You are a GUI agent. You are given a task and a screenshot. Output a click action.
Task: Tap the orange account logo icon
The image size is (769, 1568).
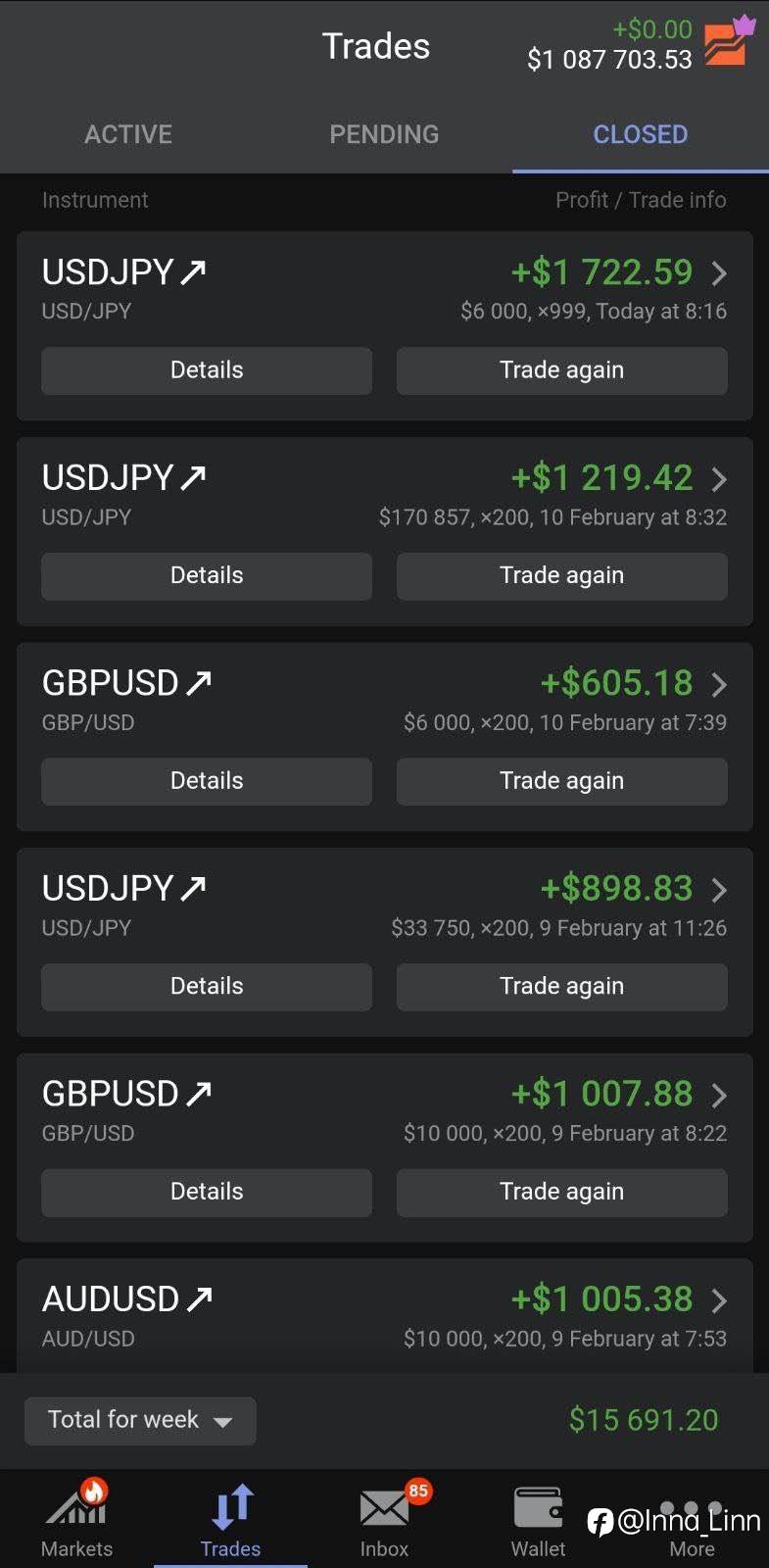727,43
